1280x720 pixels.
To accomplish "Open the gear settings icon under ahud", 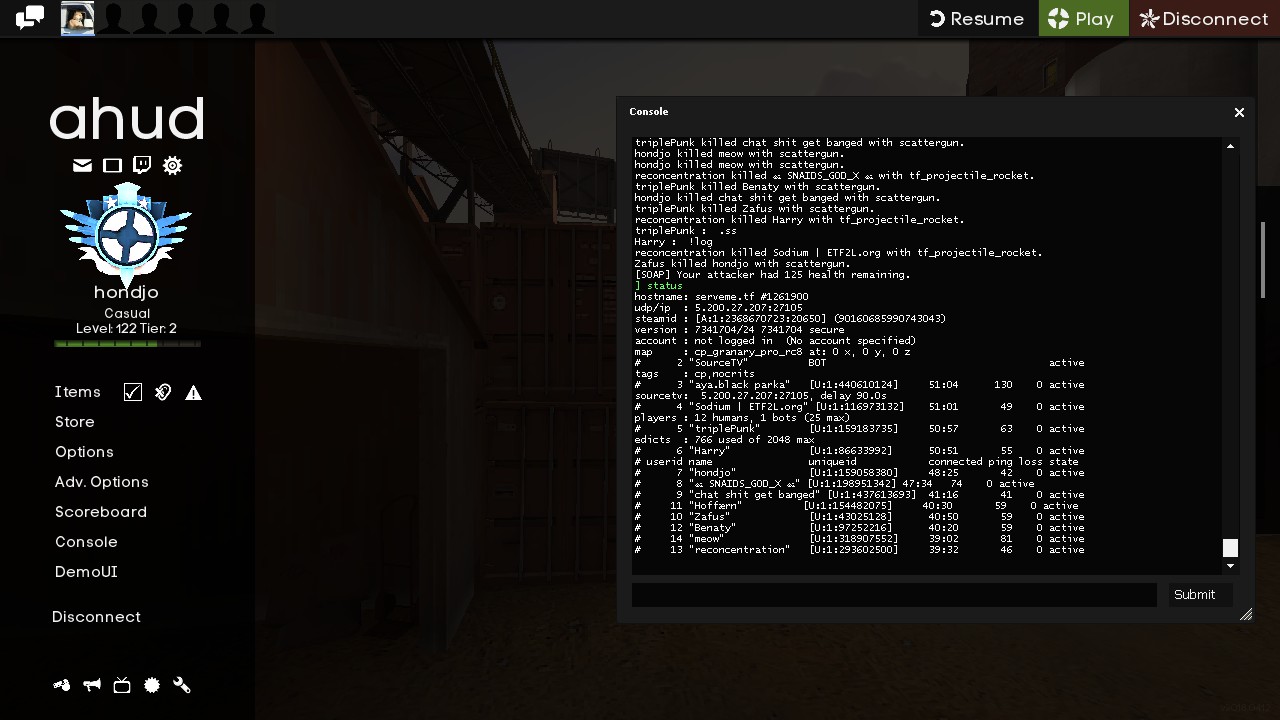I will click(x=172, y=165).
